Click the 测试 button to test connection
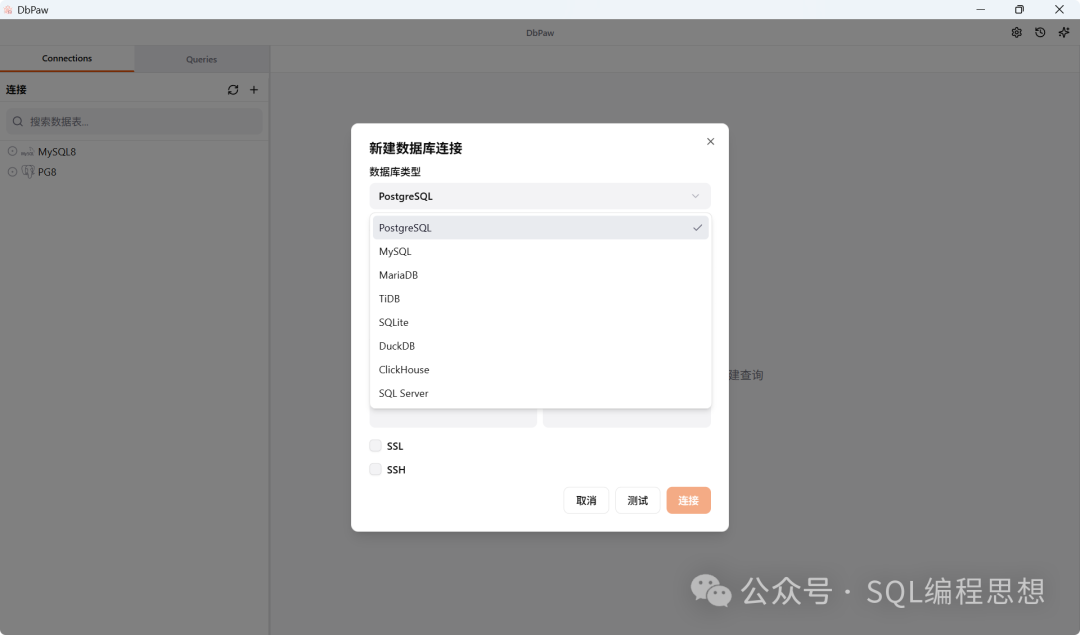 (x=637, y=500)
